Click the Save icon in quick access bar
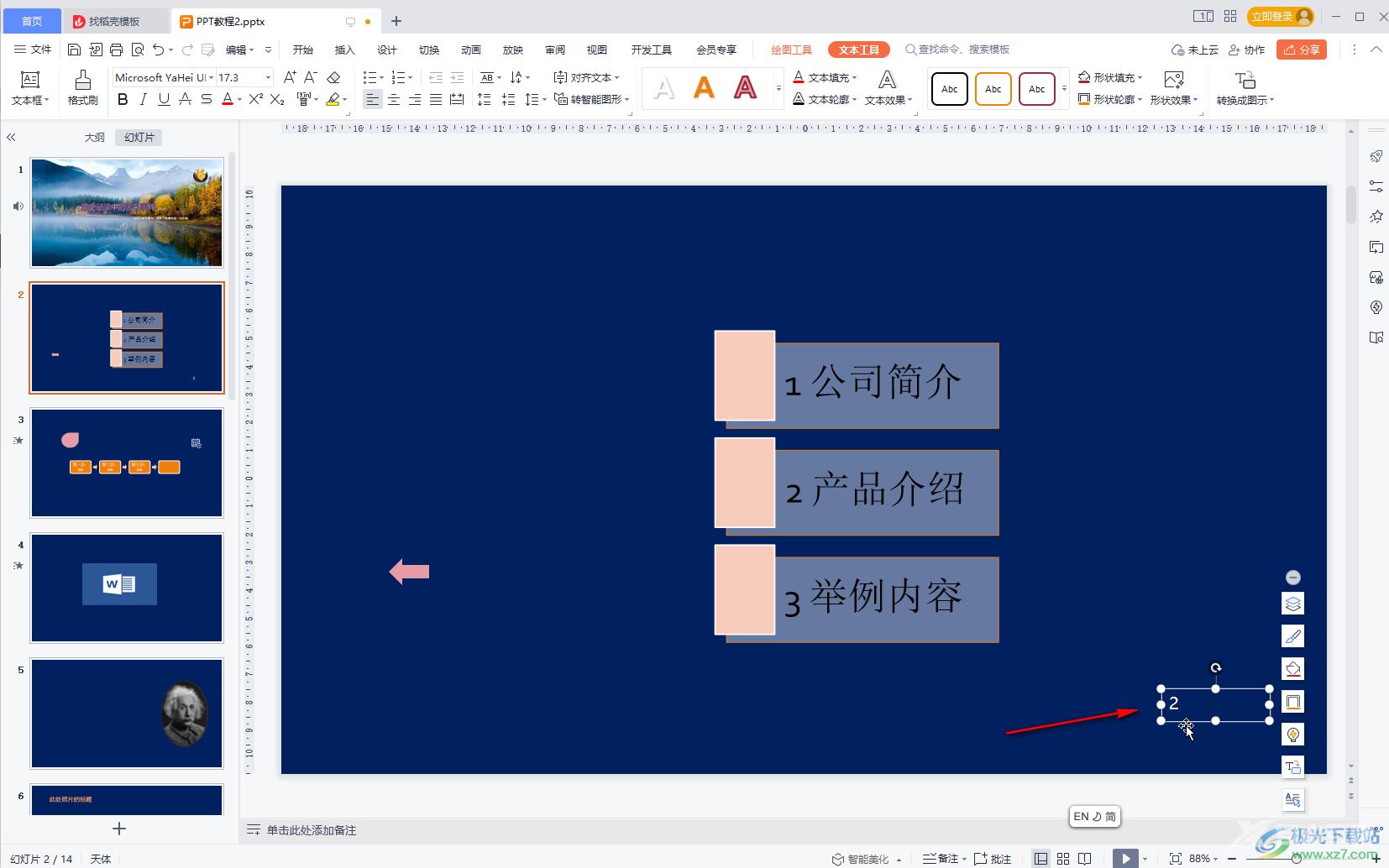The image size is (1389, 868). tap(74, 50)
